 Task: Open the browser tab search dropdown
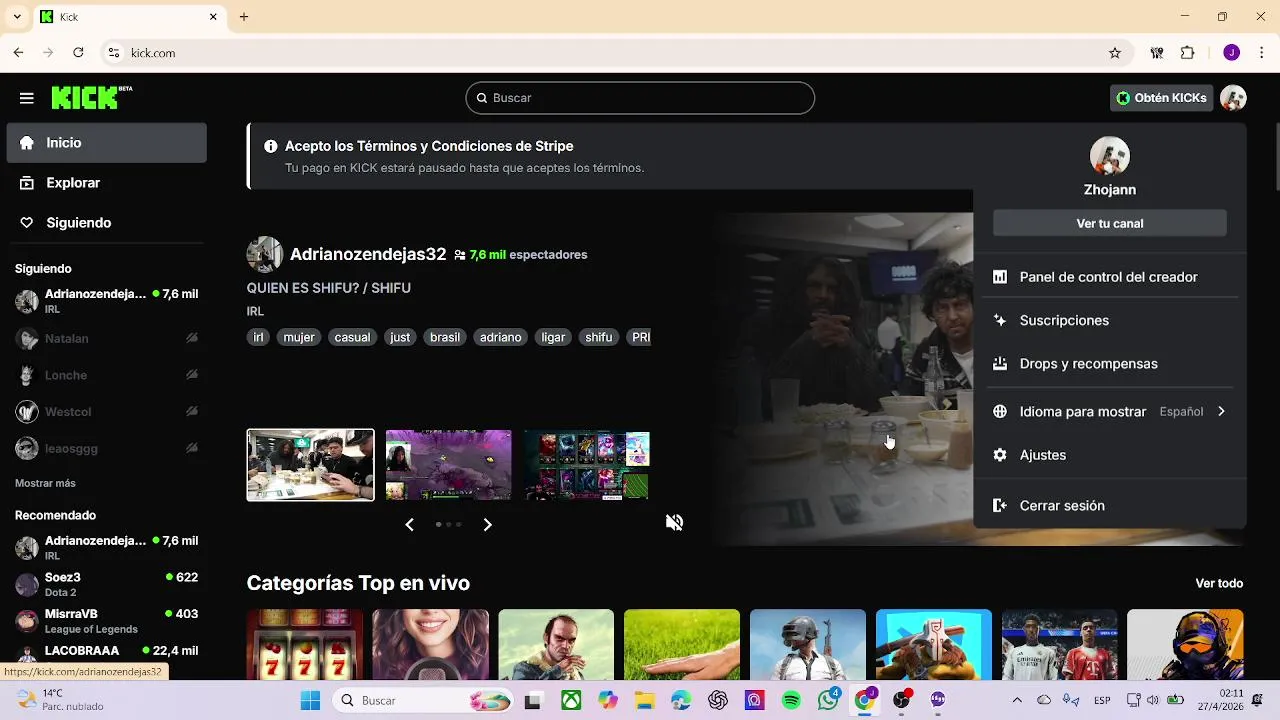point(17,17)
